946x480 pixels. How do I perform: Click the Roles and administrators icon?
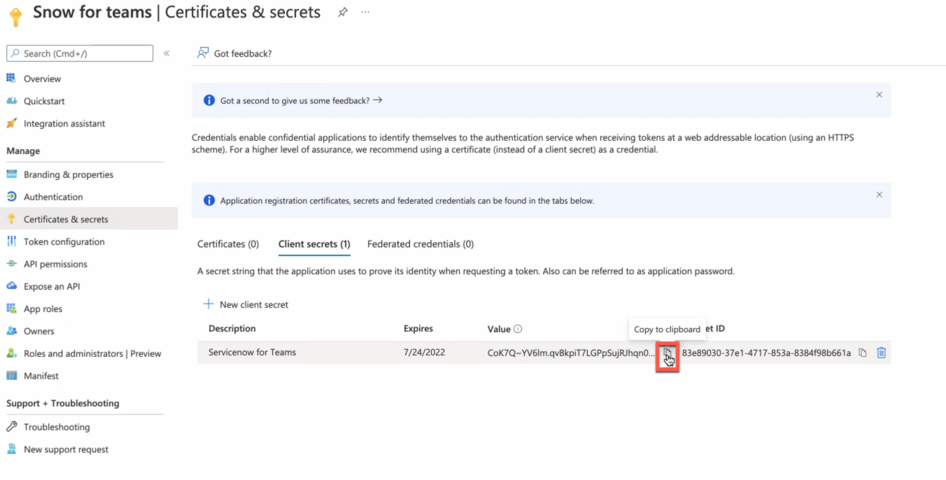11,353
